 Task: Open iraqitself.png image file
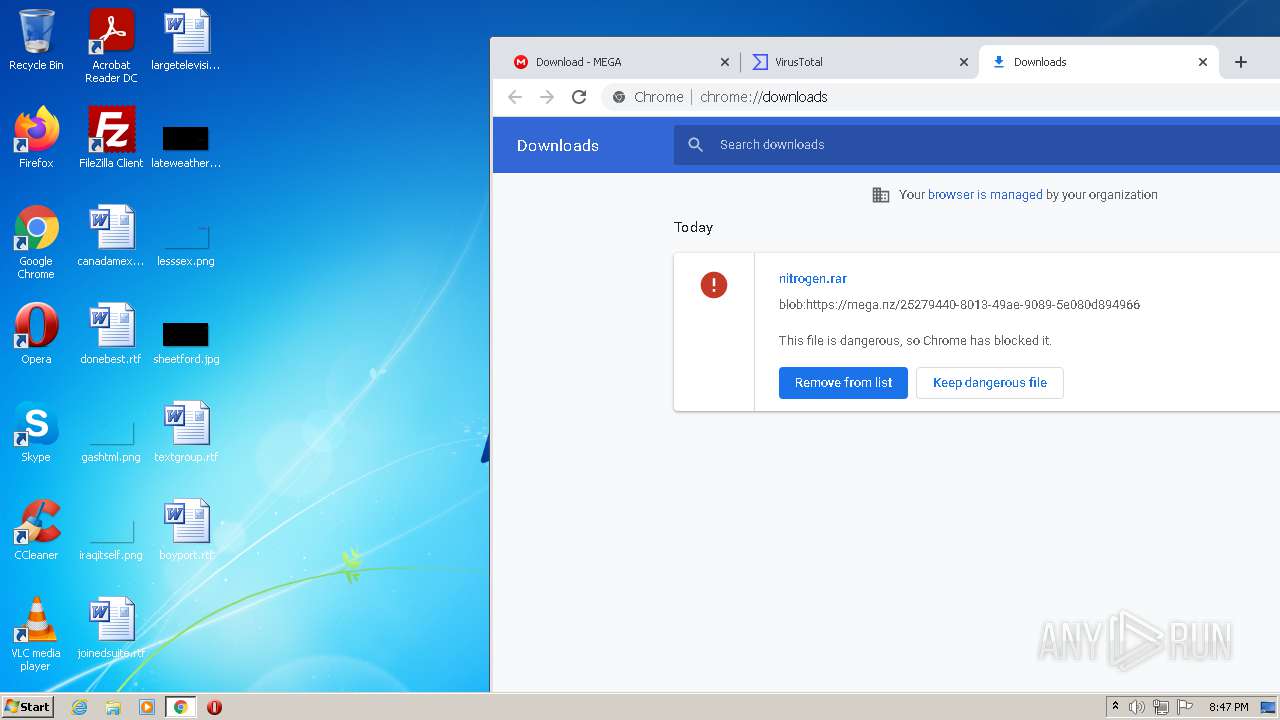click(x=111, y=538)
